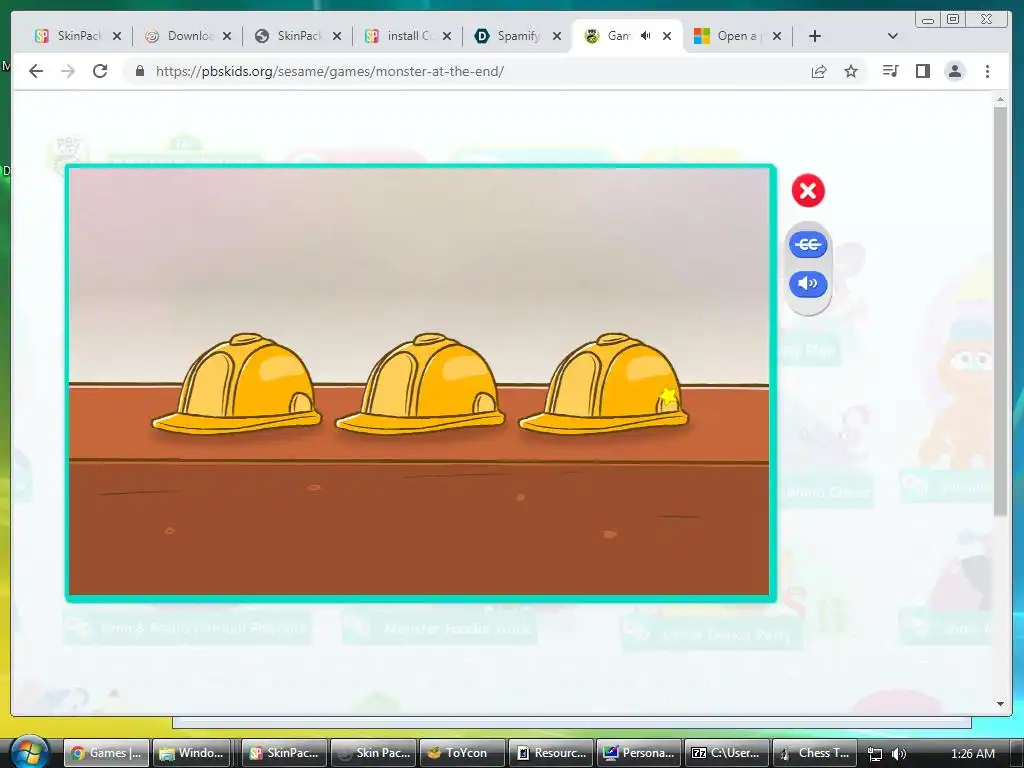The height and width of the screenshot is (768, 1024).
Task: Click the page scrollbar up arrow
Action: (x=1000, y=100)
